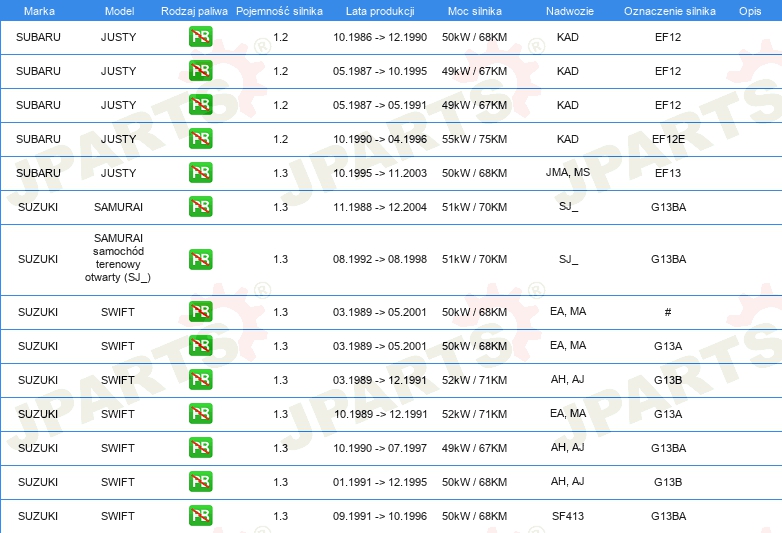Click fuel icon in Swift 03.1989 G13A row

coord(200,346)
